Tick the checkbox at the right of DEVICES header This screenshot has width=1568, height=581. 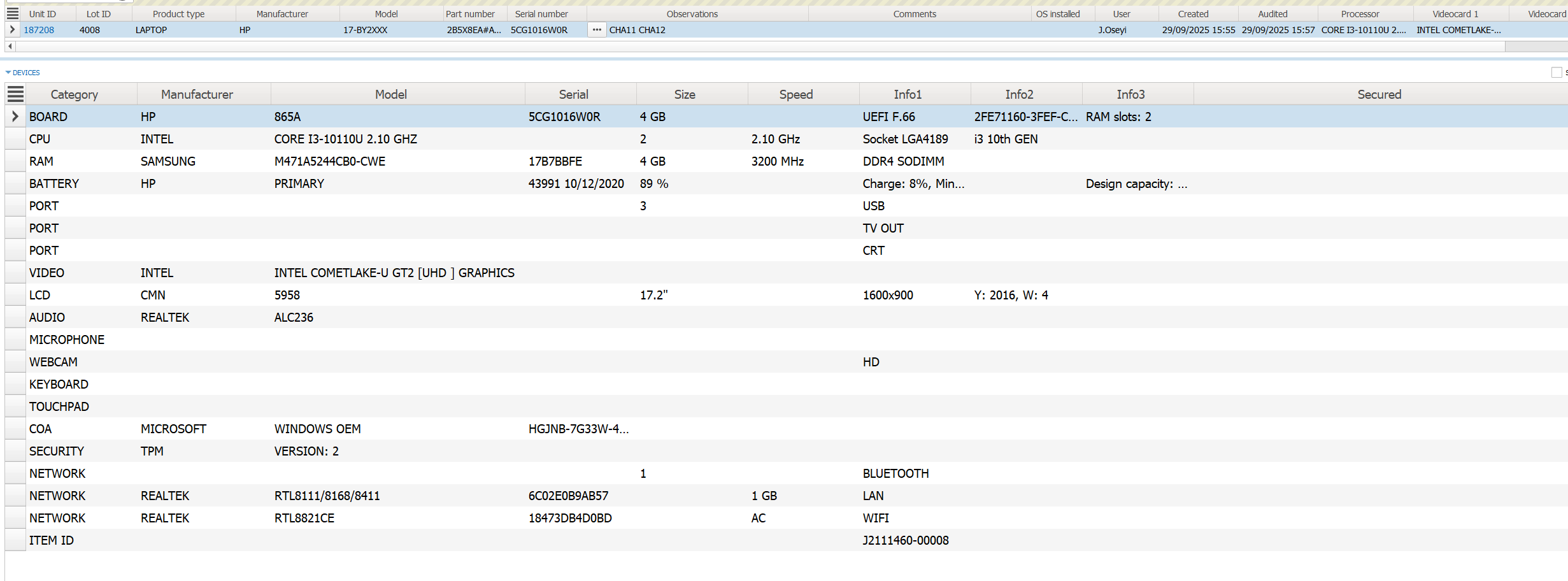pyautogui.click(x=1557, y=73)
